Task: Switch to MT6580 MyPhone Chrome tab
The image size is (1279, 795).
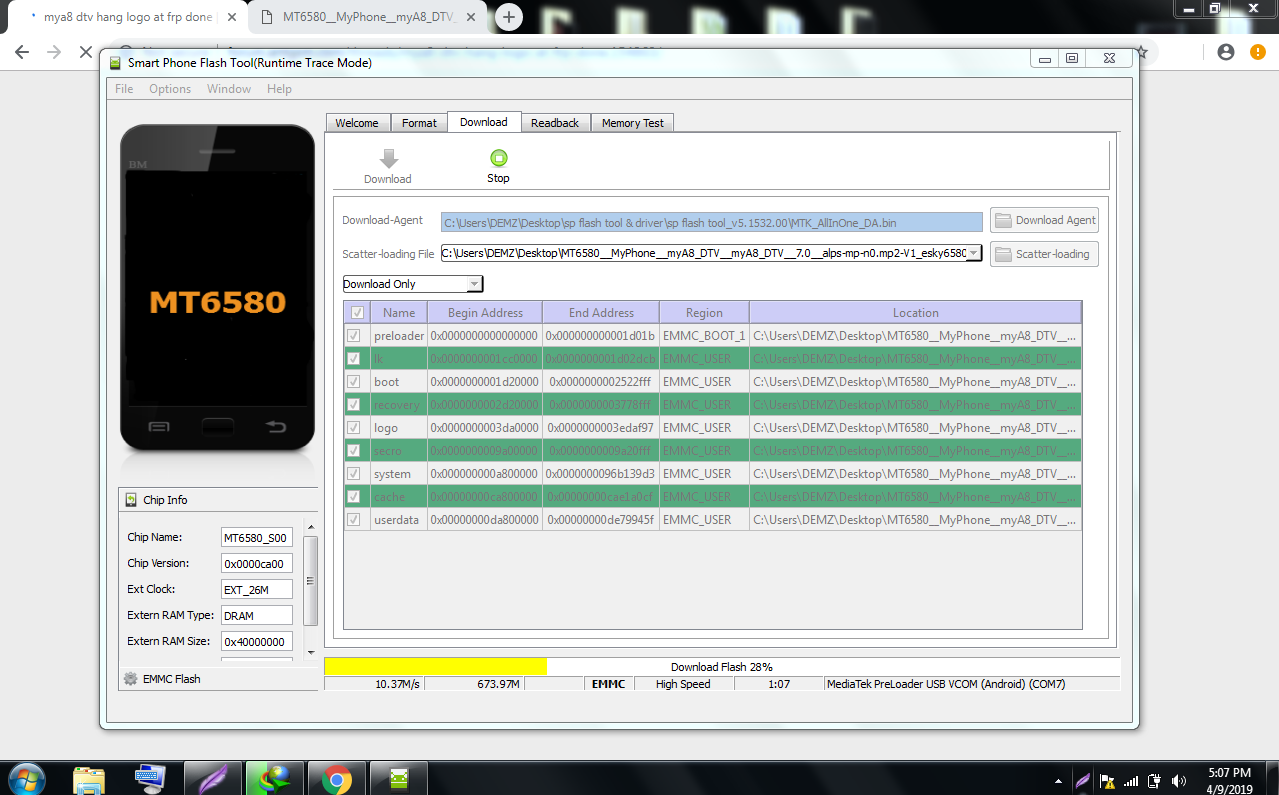Action: [365, 17]
